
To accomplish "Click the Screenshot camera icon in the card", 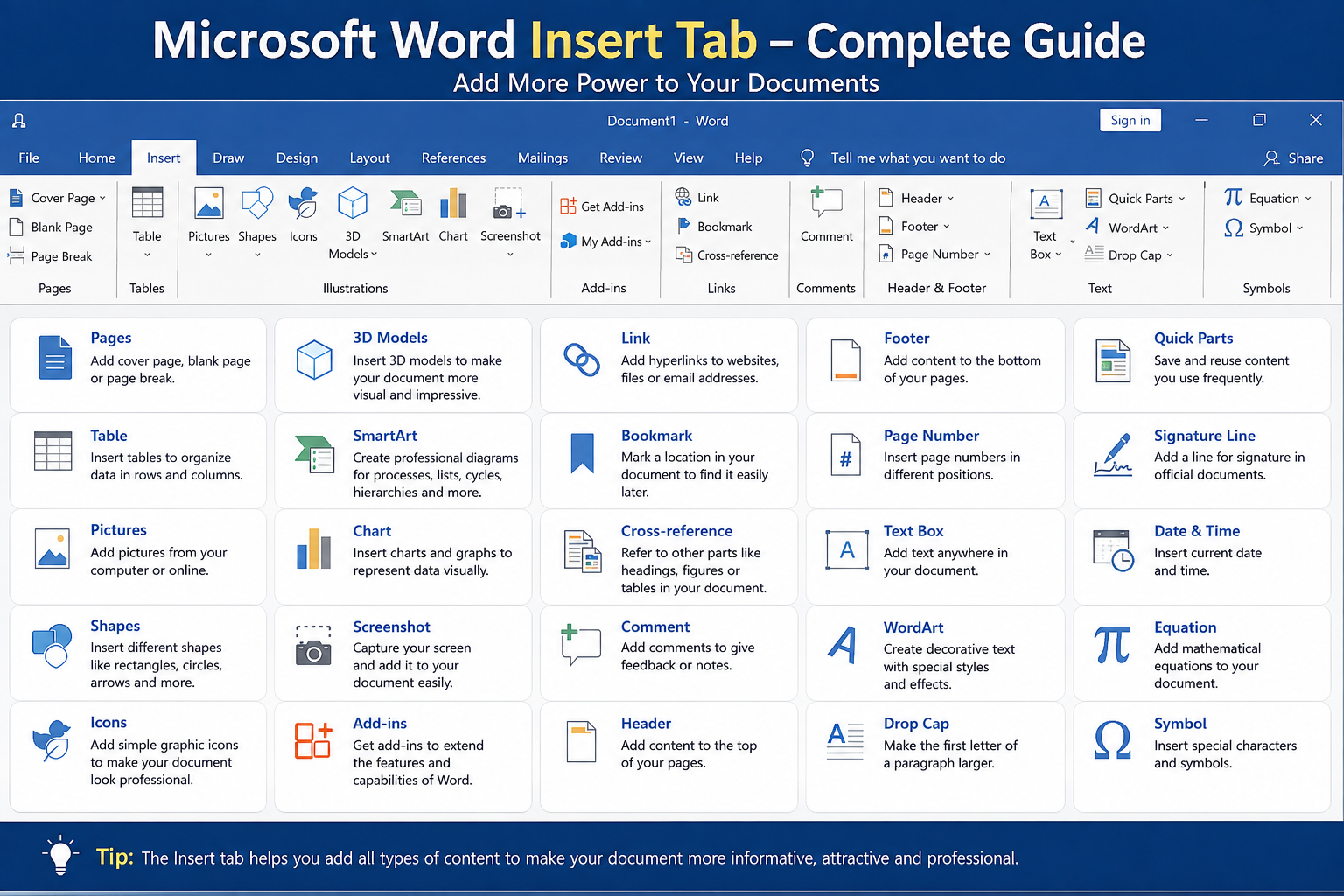I will point(313,646).
